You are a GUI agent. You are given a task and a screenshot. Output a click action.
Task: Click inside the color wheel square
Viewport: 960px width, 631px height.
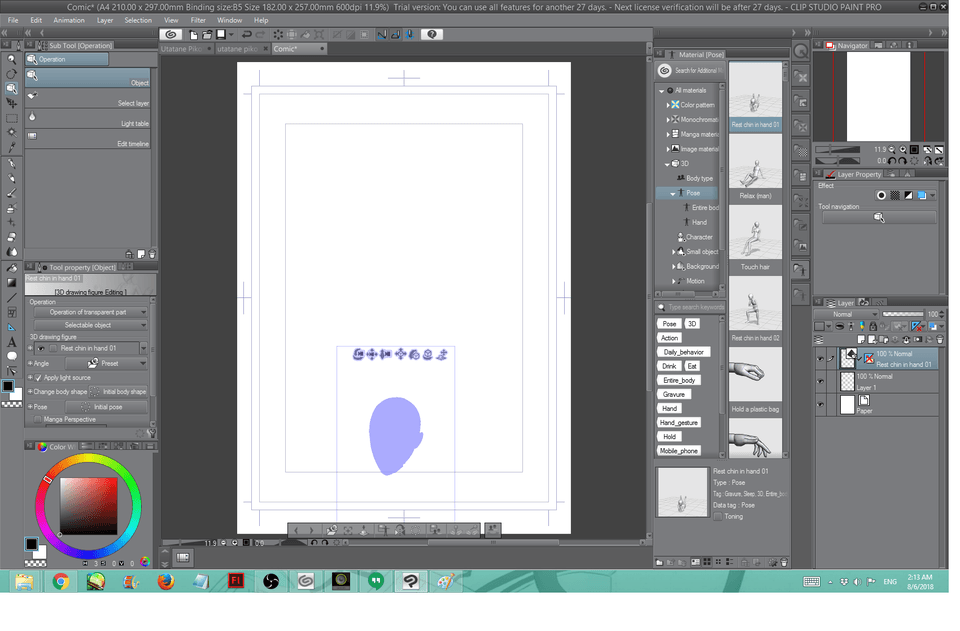tap(89, 505)
